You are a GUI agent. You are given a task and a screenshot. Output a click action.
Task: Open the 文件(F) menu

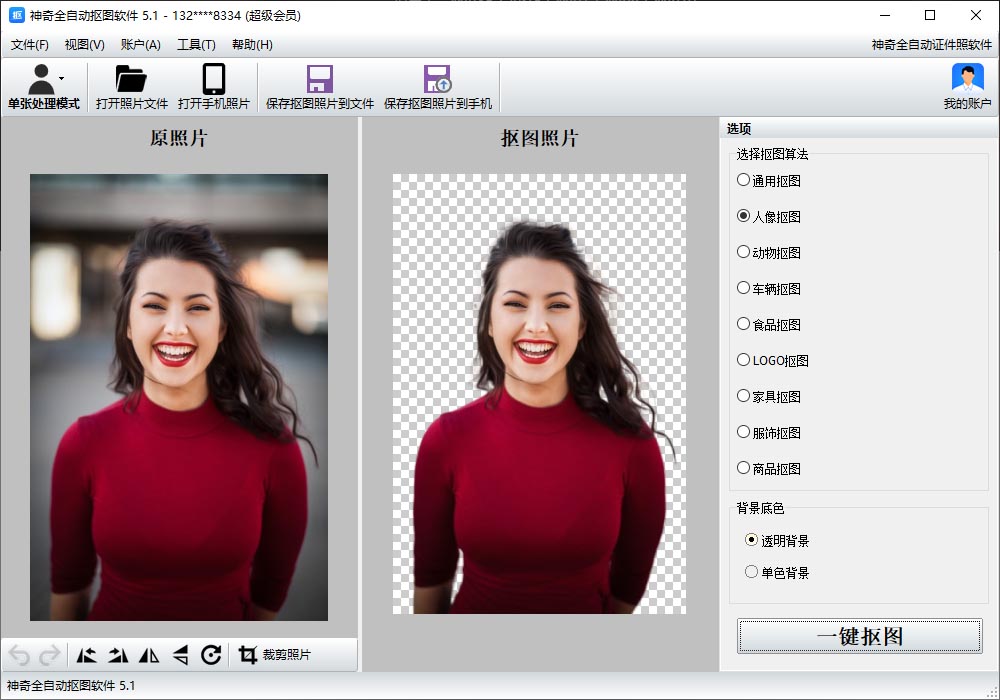click(x=30, y=45)
